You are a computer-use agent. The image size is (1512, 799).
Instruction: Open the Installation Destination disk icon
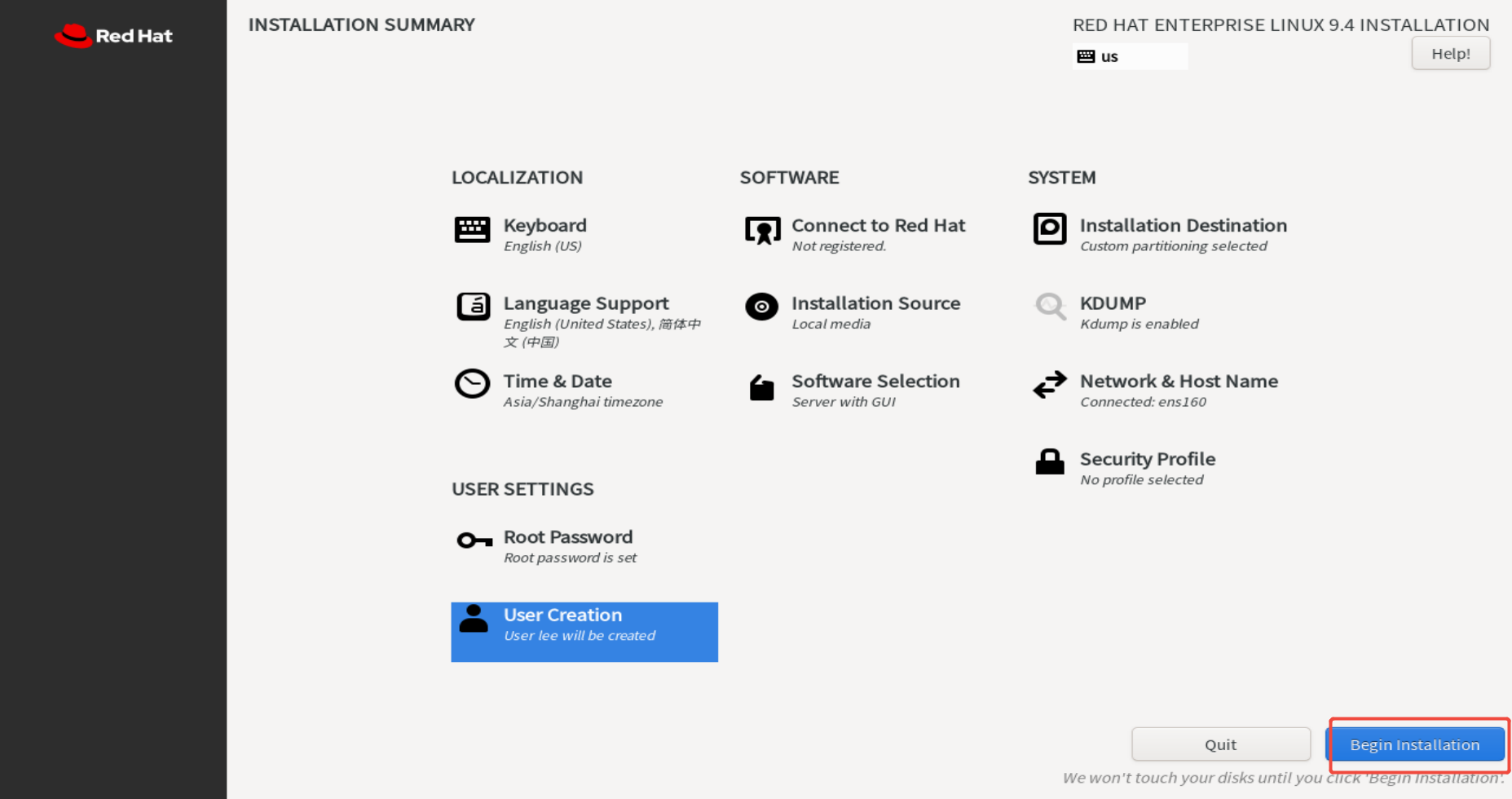point(1050,229)
